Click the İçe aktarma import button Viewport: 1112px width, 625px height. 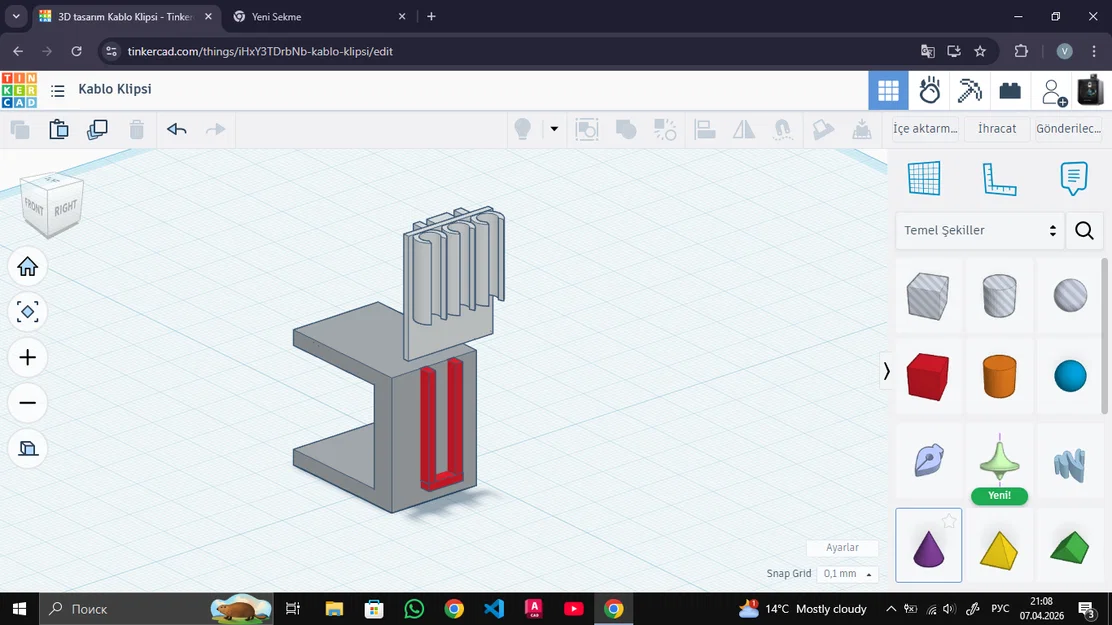point(925,129)
